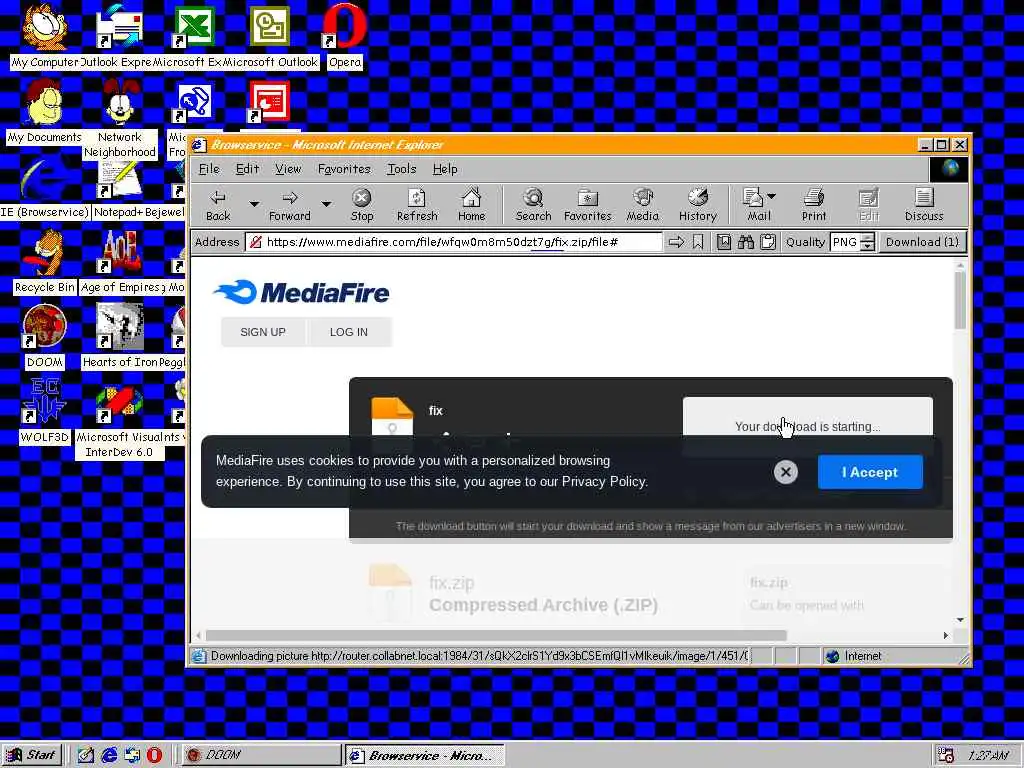Select the IE (Browservice) desktop icon

click(x=44, y=186)
